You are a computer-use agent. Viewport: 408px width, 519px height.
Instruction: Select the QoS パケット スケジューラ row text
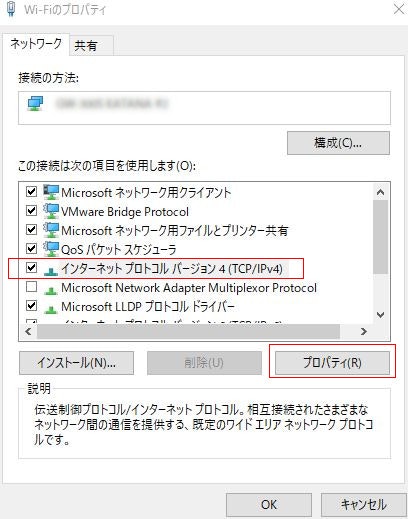pyautogui.click(x=119, y=250)
